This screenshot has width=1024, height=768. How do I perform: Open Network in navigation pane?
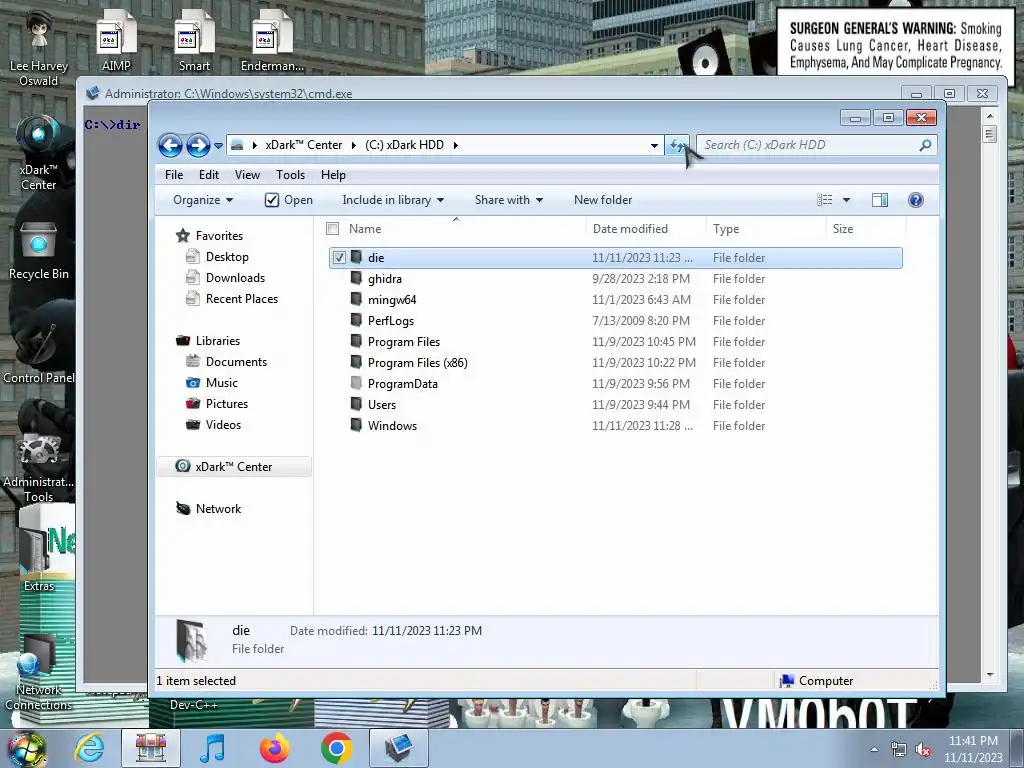pyautogui.click(x=218, y=509)
